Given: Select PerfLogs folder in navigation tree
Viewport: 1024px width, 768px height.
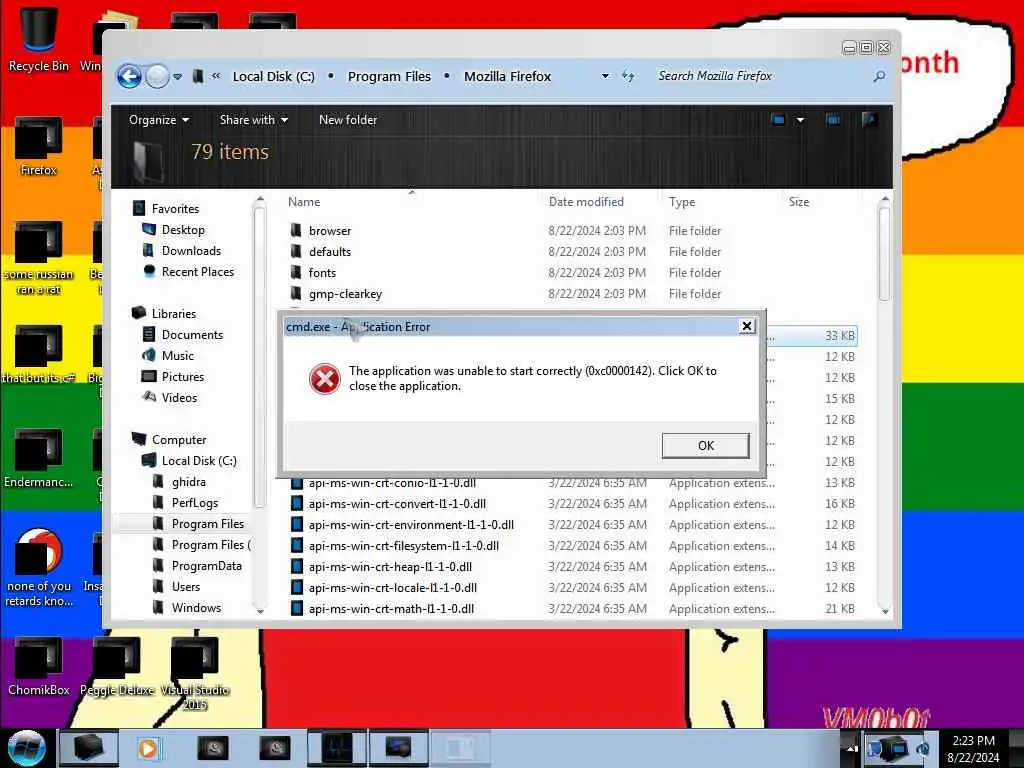Looking at the screenshot, I should coord(195,502).
